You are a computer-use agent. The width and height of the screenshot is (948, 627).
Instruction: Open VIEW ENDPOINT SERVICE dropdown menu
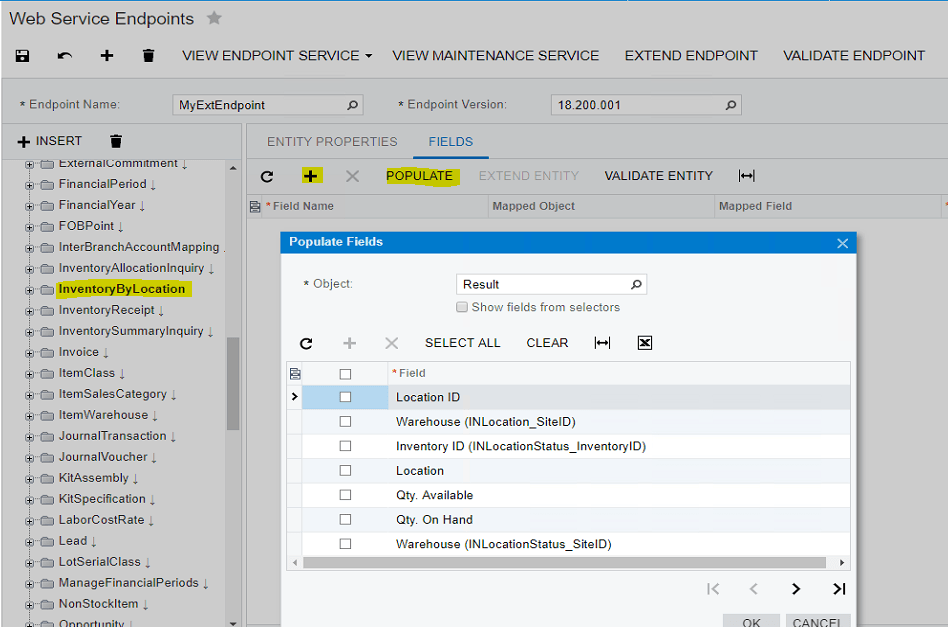(277, 56)
